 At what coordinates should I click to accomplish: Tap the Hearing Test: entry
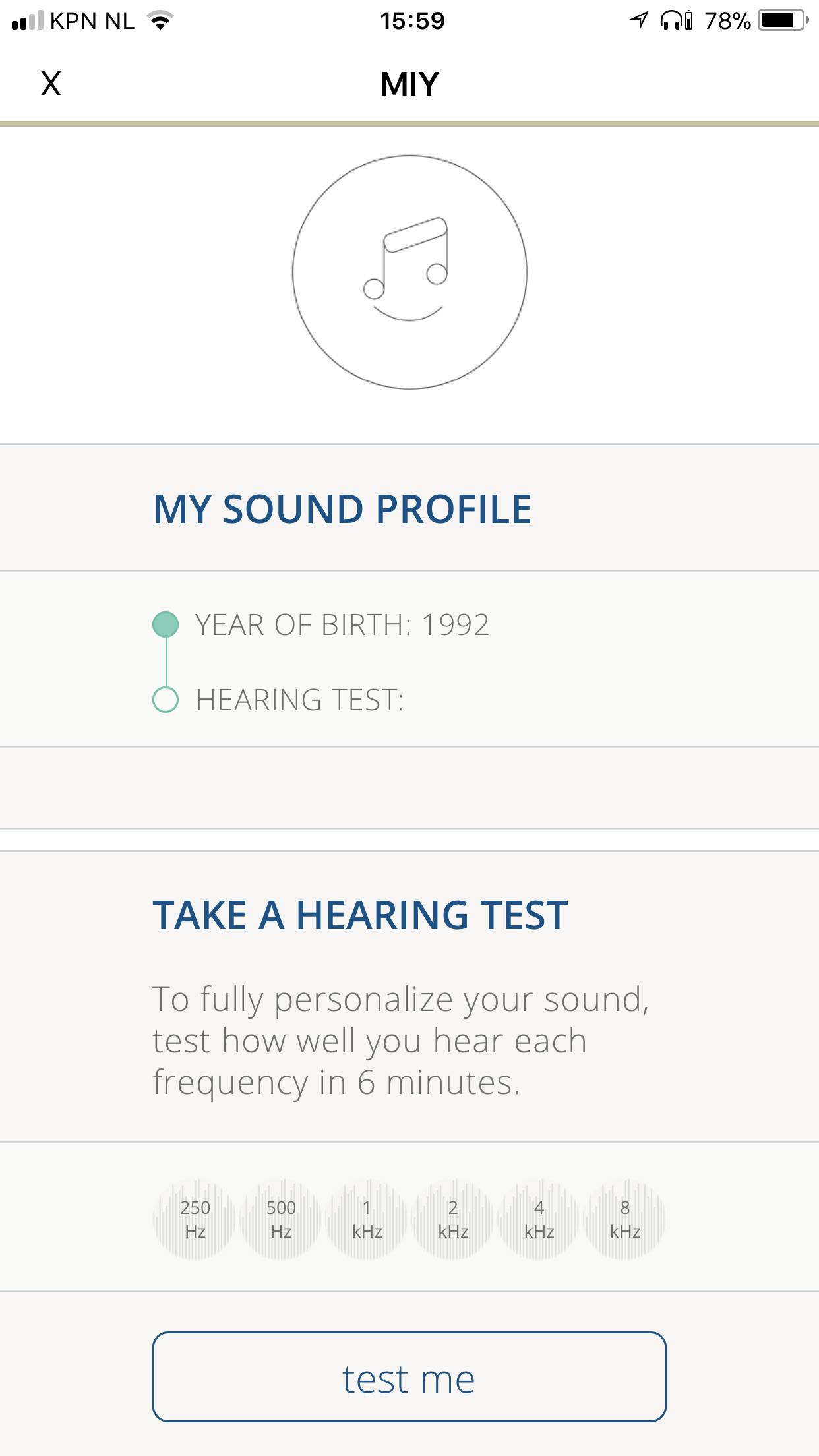coord(300,700)
